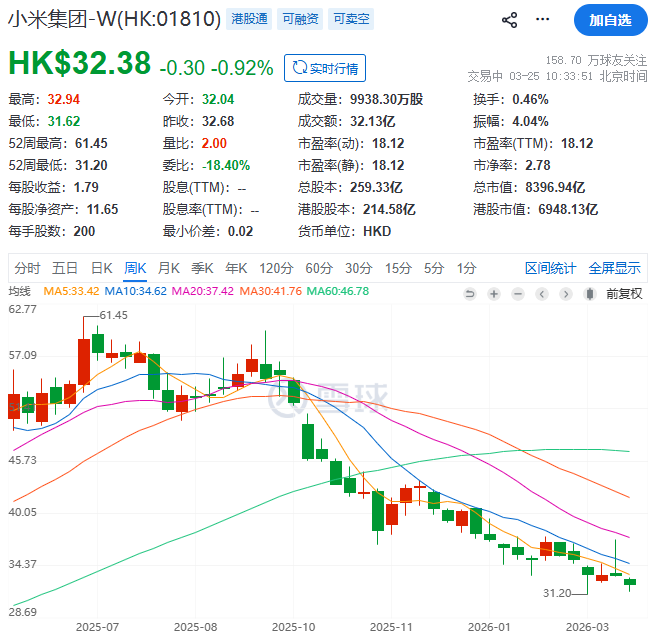653x636 pixels.
Task: Click the 全屏显示 fullscreen link
Action: coord(614,268)
